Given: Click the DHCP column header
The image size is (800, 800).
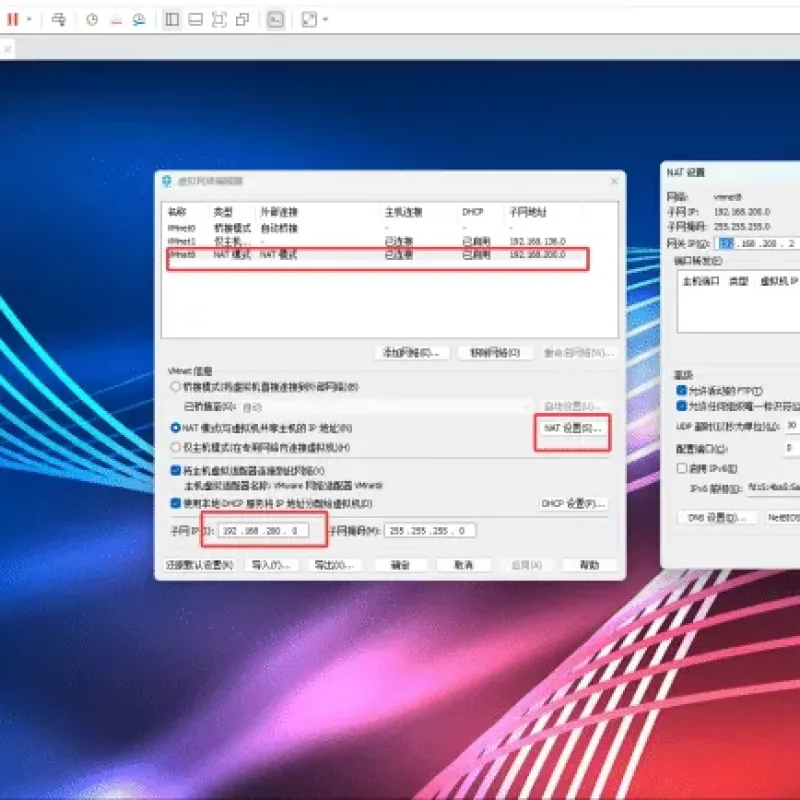Looking at the screenshot, I should (x=472, y=212).
